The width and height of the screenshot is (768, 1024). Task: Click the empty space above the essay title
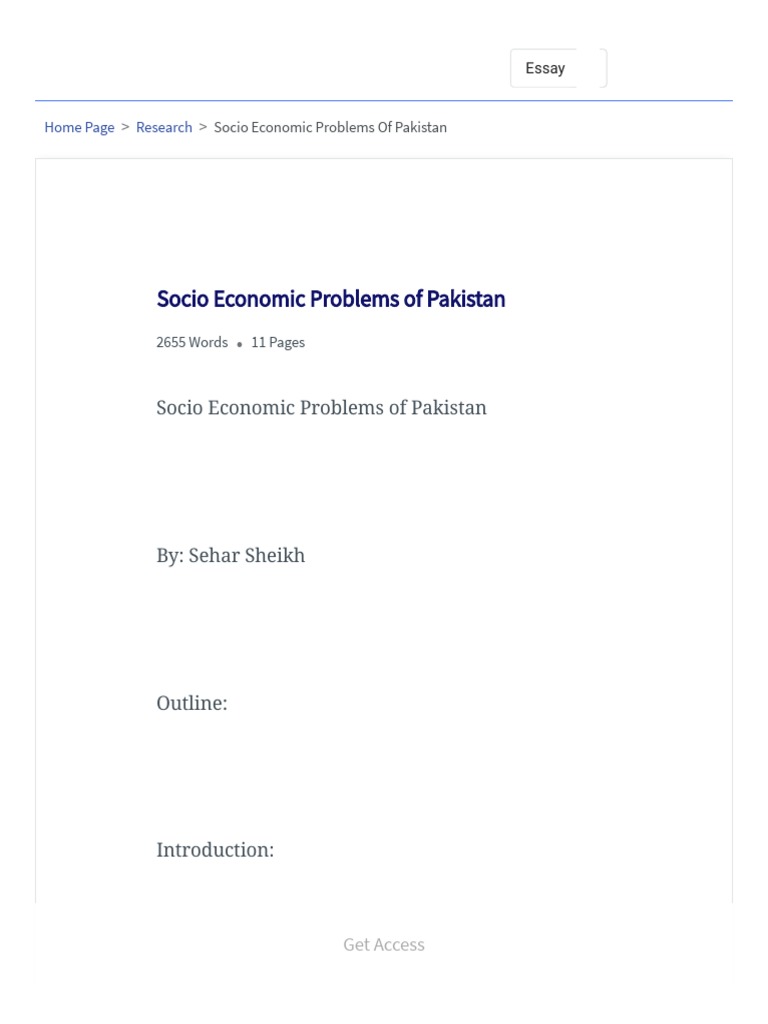pos(384,225)
